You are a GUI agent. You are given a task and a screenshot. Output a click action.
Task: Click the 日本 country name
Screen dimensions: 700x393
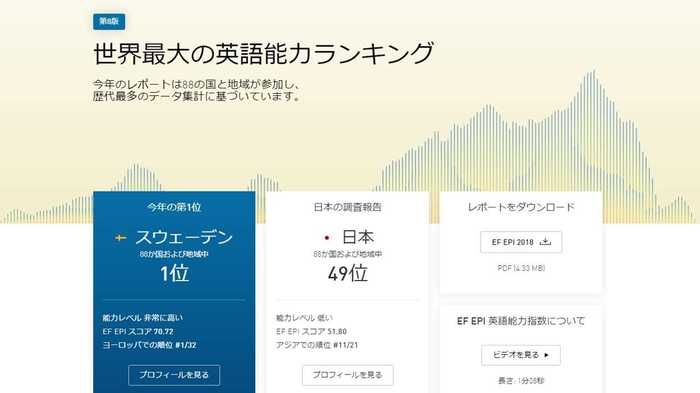point(358,237)
